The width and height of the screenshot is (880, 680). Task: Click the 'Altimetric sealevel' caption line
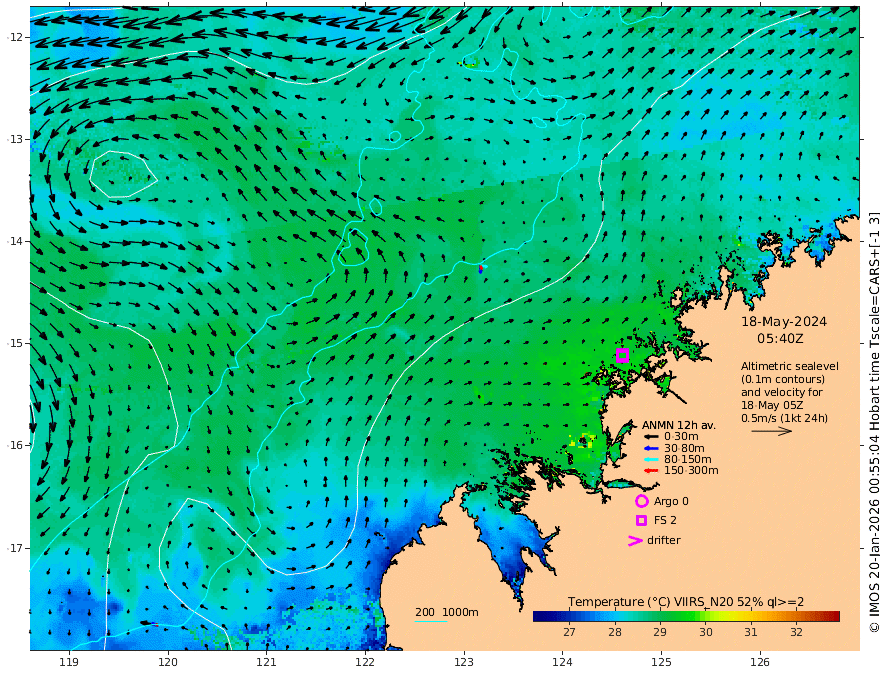pyautogui.click(x=790, y=366)
